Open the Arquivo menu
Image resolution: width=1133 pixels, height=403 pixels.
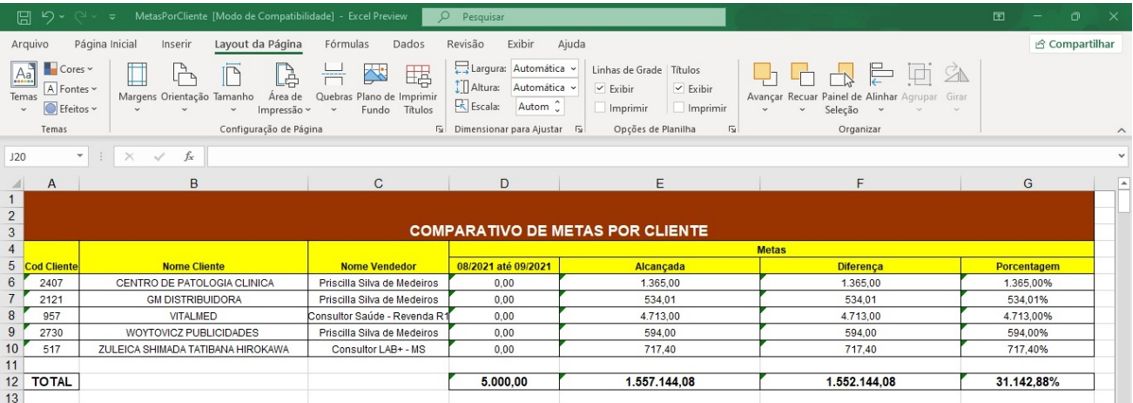coord(30,44)
